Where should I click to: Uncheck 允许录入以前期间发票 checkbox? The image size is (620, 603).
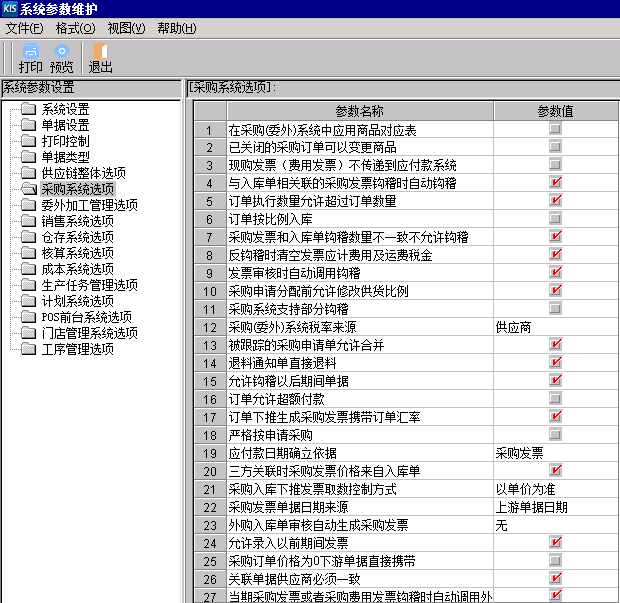(555, 542)
